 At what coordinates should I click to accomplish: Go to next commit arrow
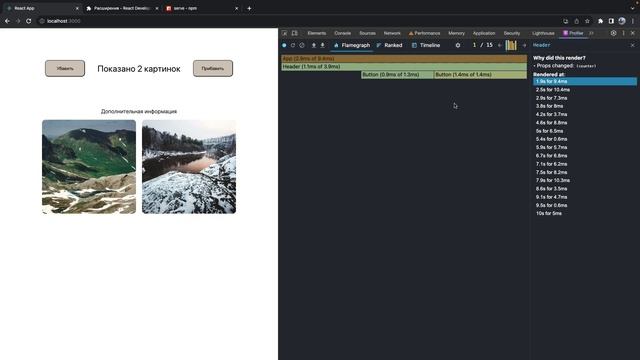(x=524, y=45)
